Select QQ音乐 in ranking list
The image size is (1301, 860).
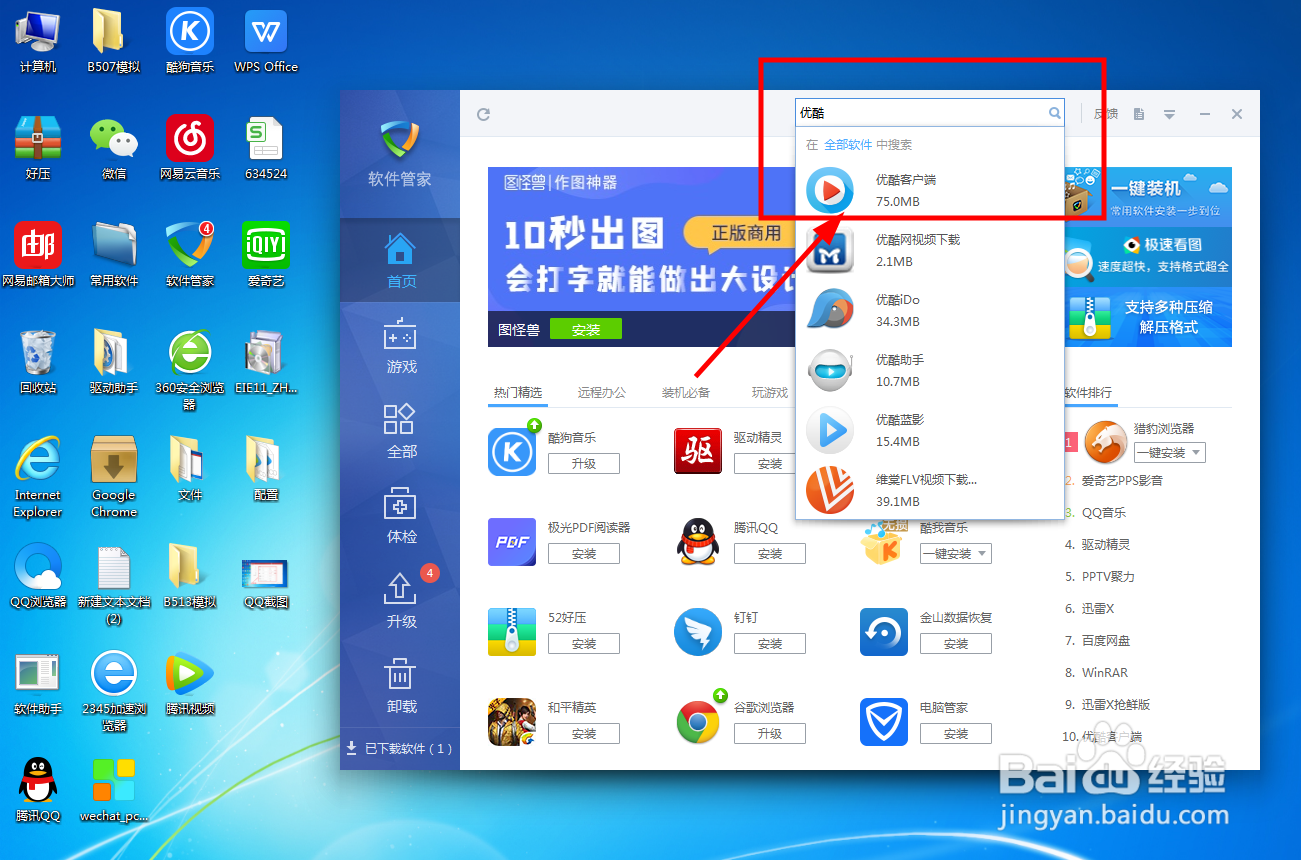click(x=1104, y=513)
